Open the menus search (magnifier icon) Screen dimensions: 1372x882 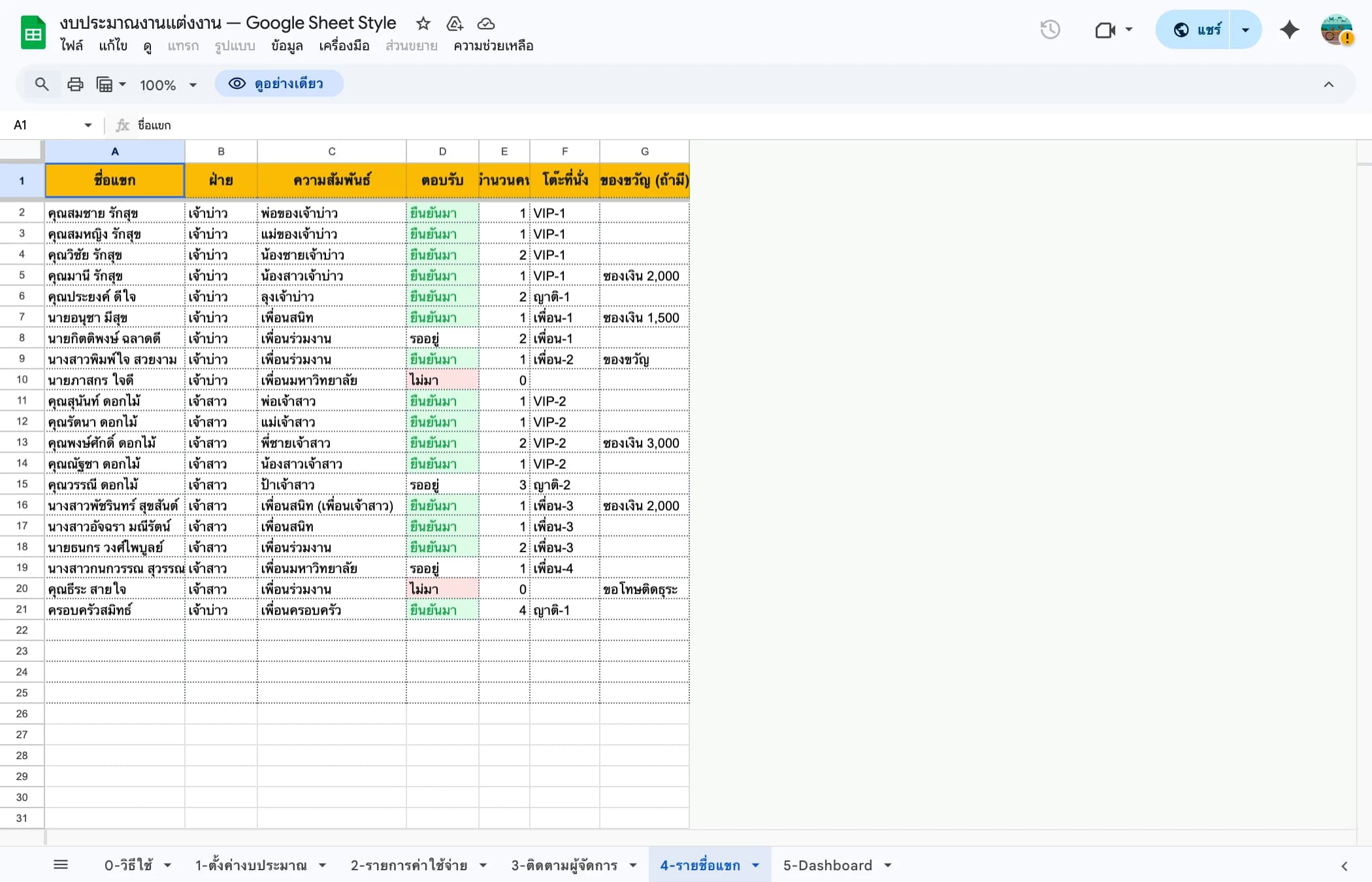[42, 84]
